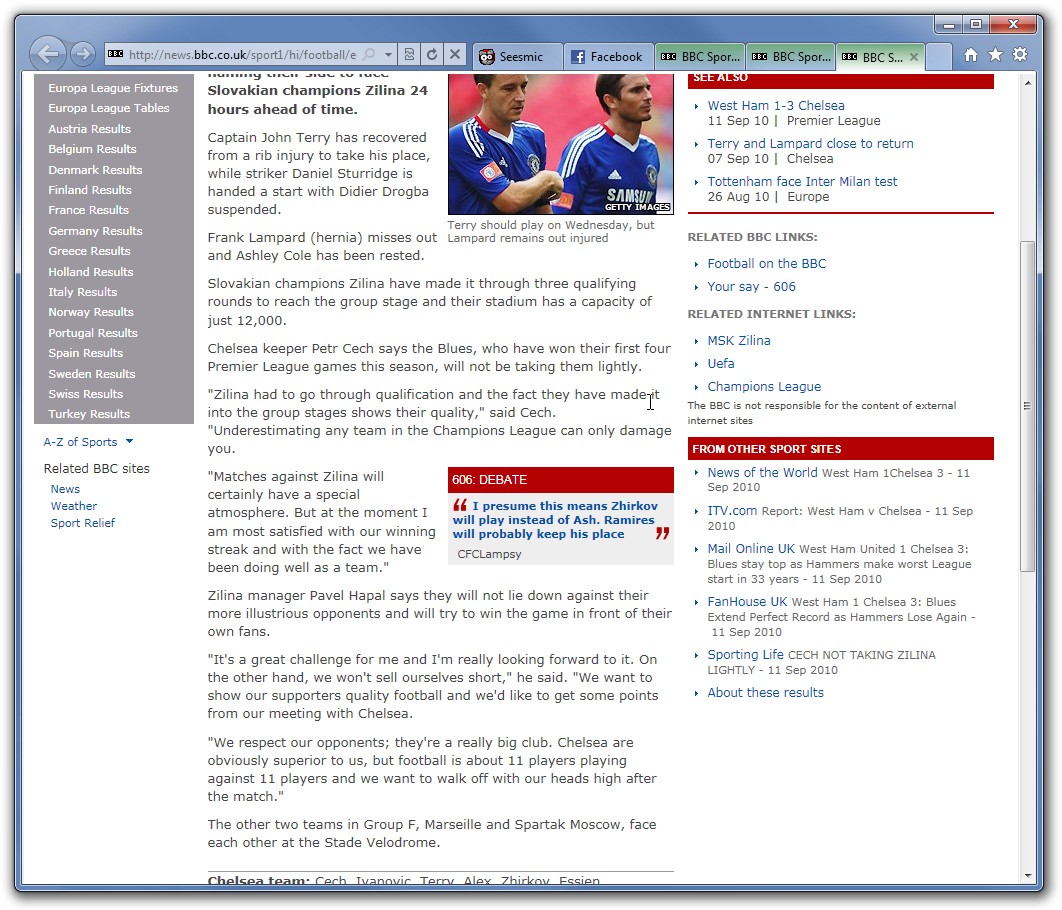1062x910 pixels.
Task: Read the Sporting Life Cech article
Action: tap(746, 654)
